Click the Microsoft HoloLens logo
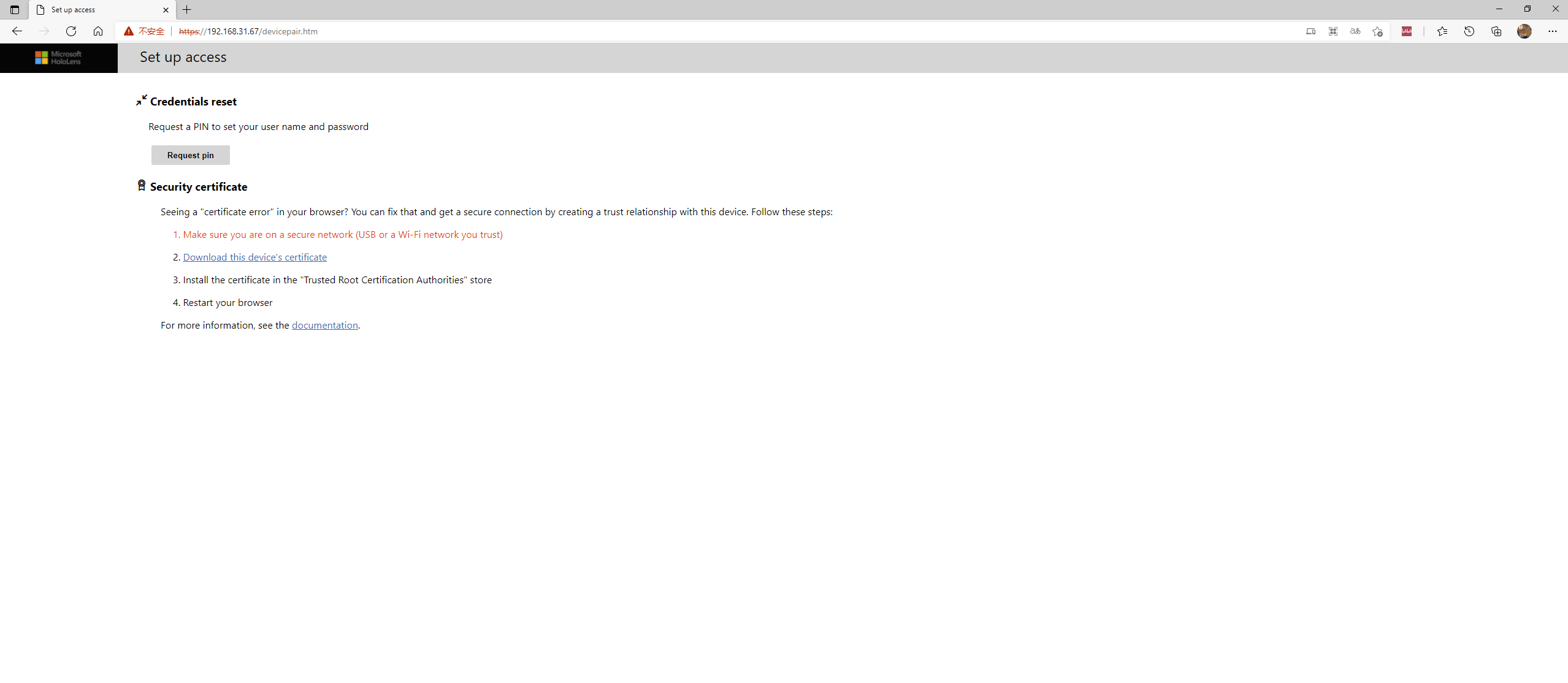 [58, 58]
